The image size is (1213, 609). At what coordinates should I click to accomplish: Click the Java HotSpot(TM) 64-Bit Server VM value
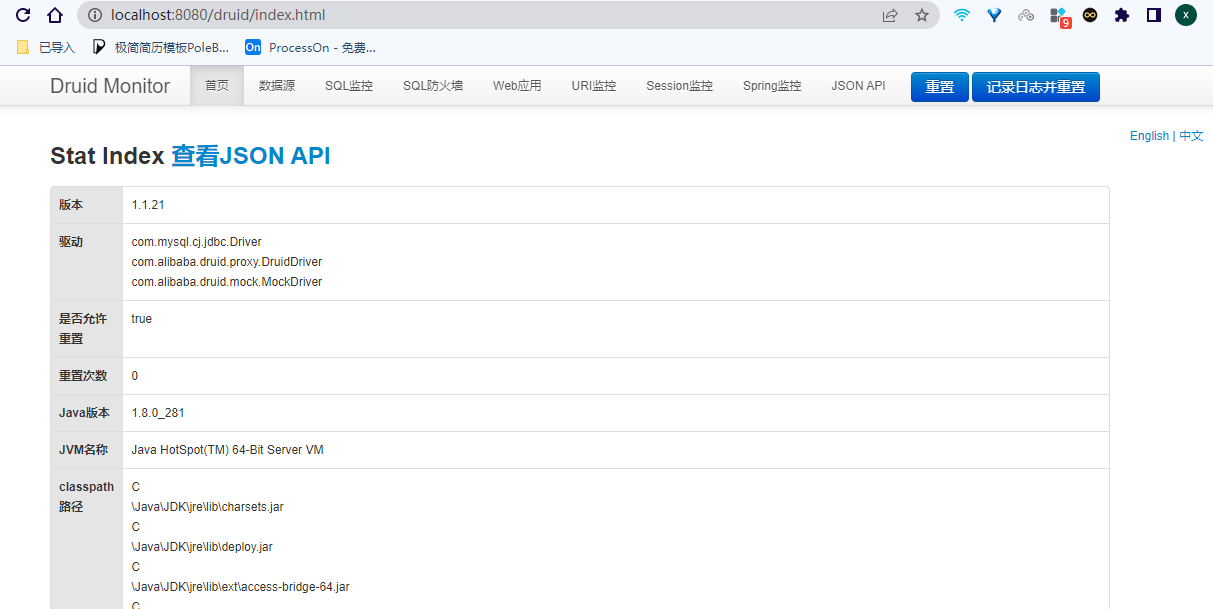228,450
